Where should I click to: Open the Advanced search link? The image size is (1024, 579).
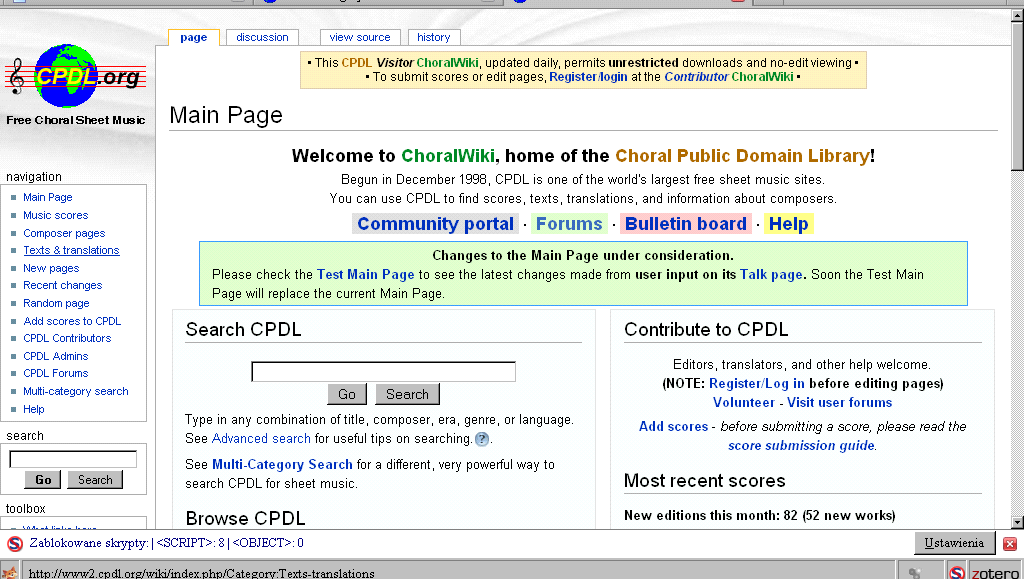[x=261, y=439]
